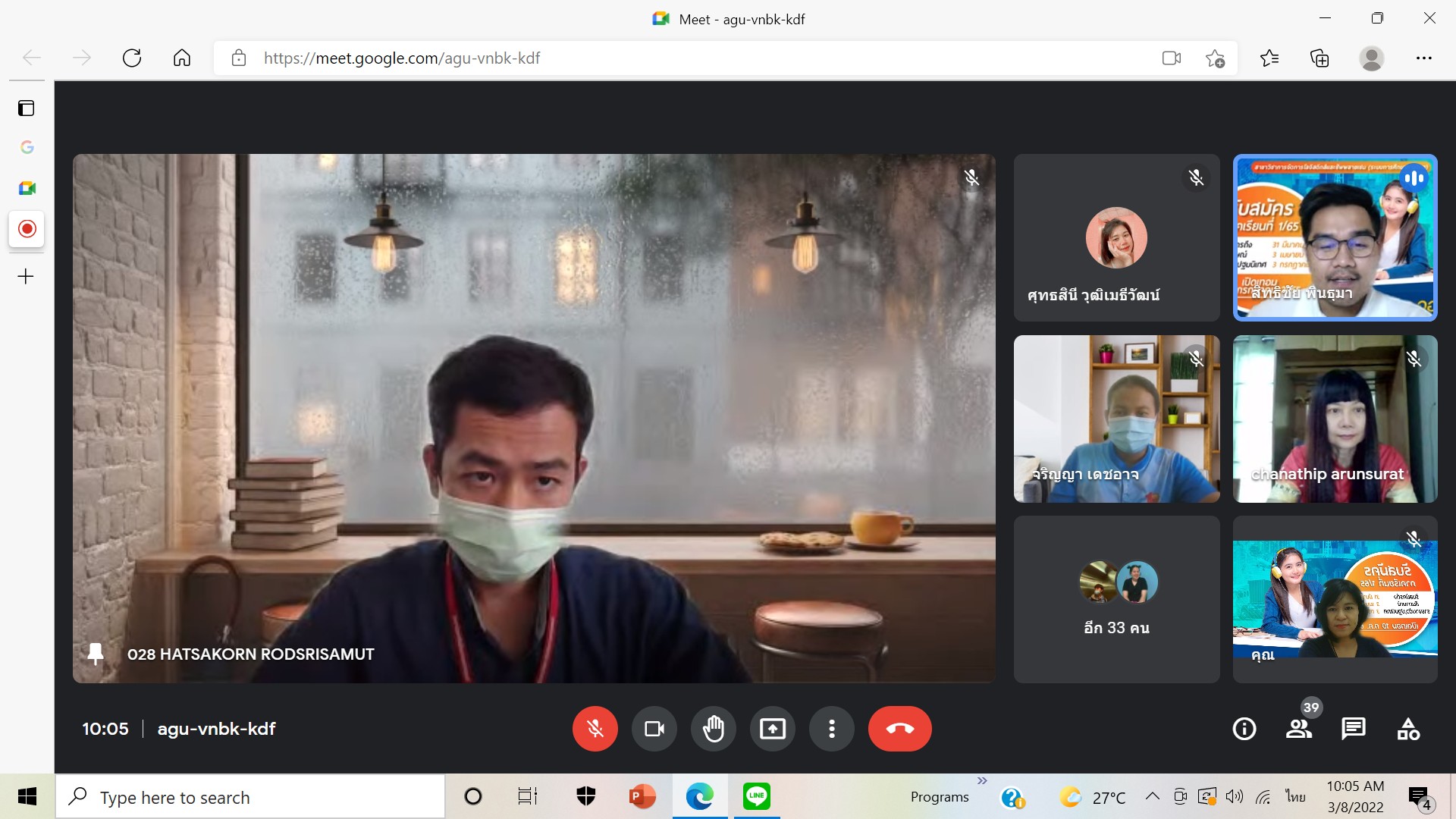Open Google Meet sidebar app icon

(x=27, y=188)
